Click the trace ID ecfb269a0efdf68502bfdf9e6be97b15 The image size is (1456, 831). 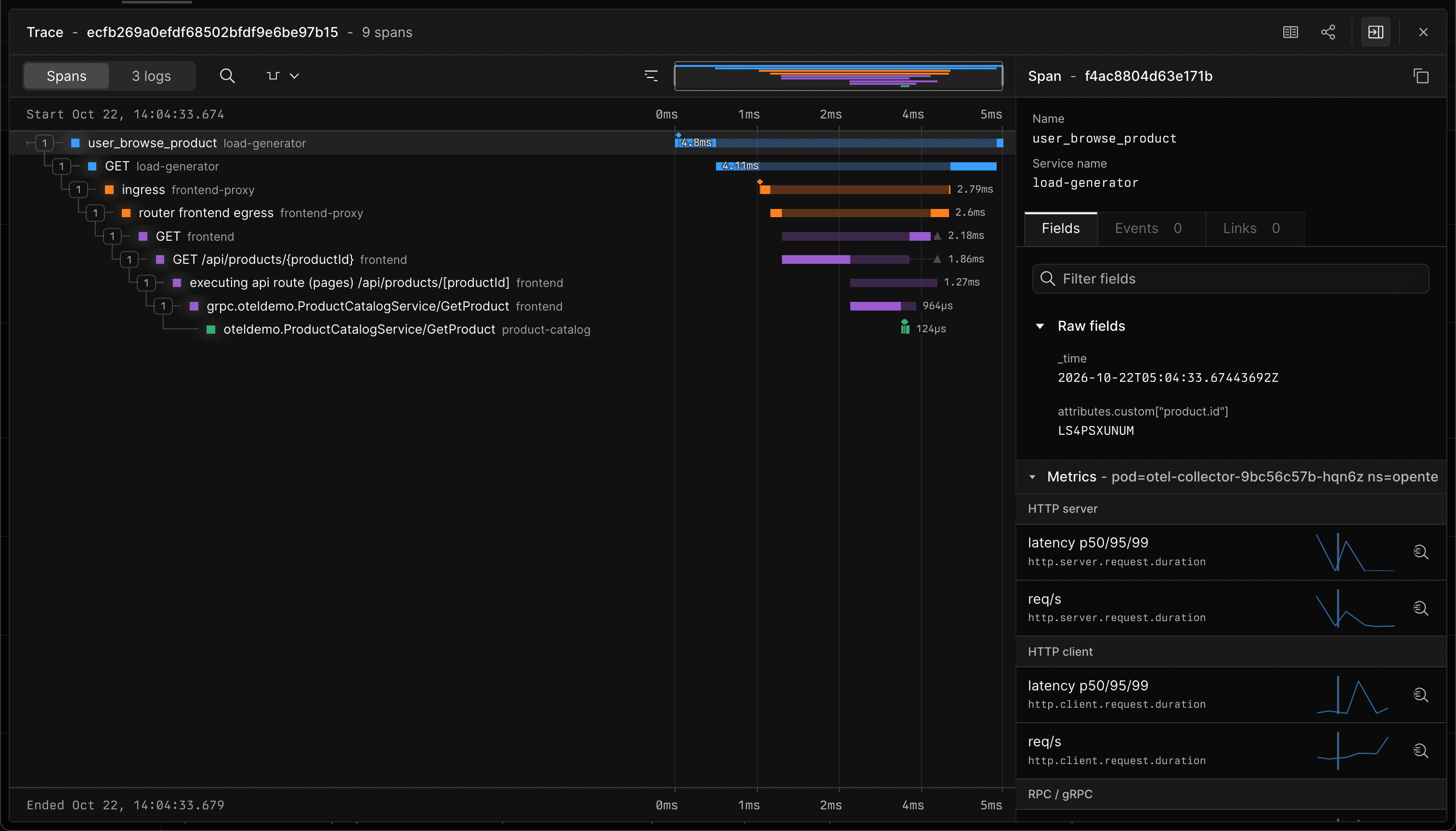tap(212, 32)
